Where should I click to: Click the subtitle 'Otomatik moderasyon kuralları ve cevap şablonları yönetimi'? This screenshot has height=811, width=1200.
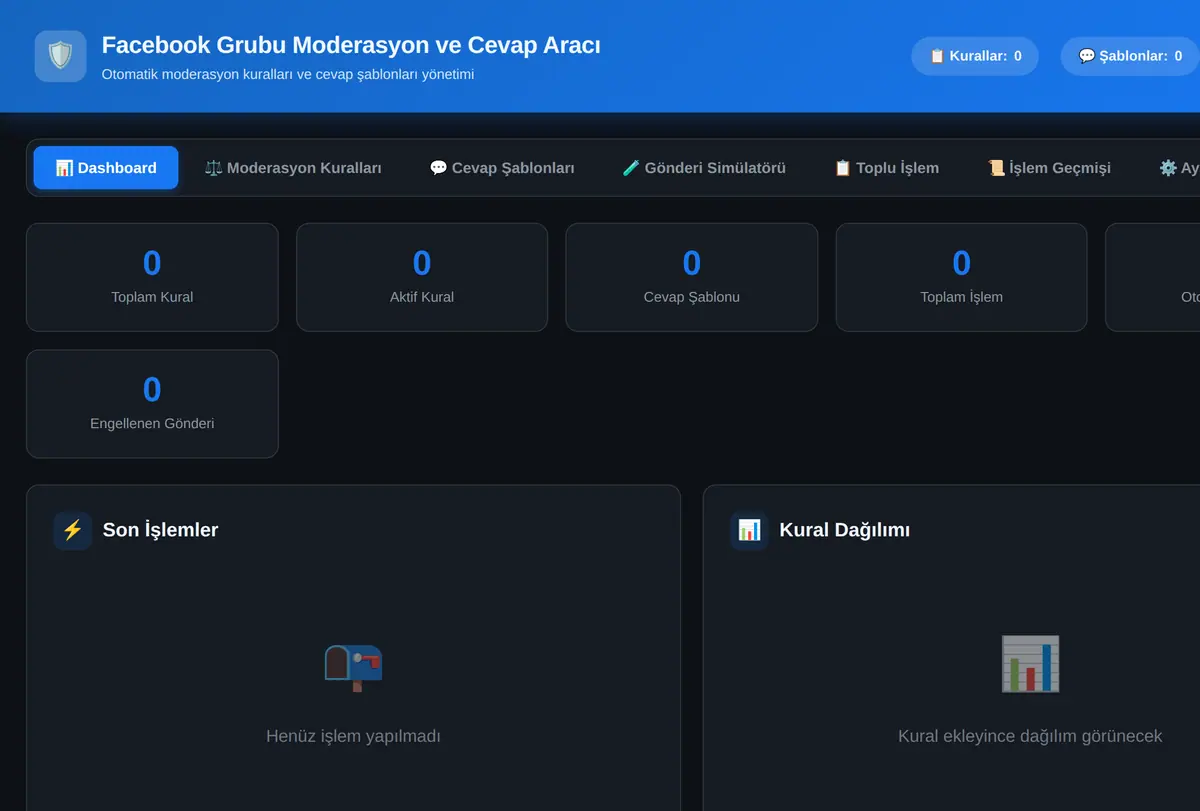(288, 74)
